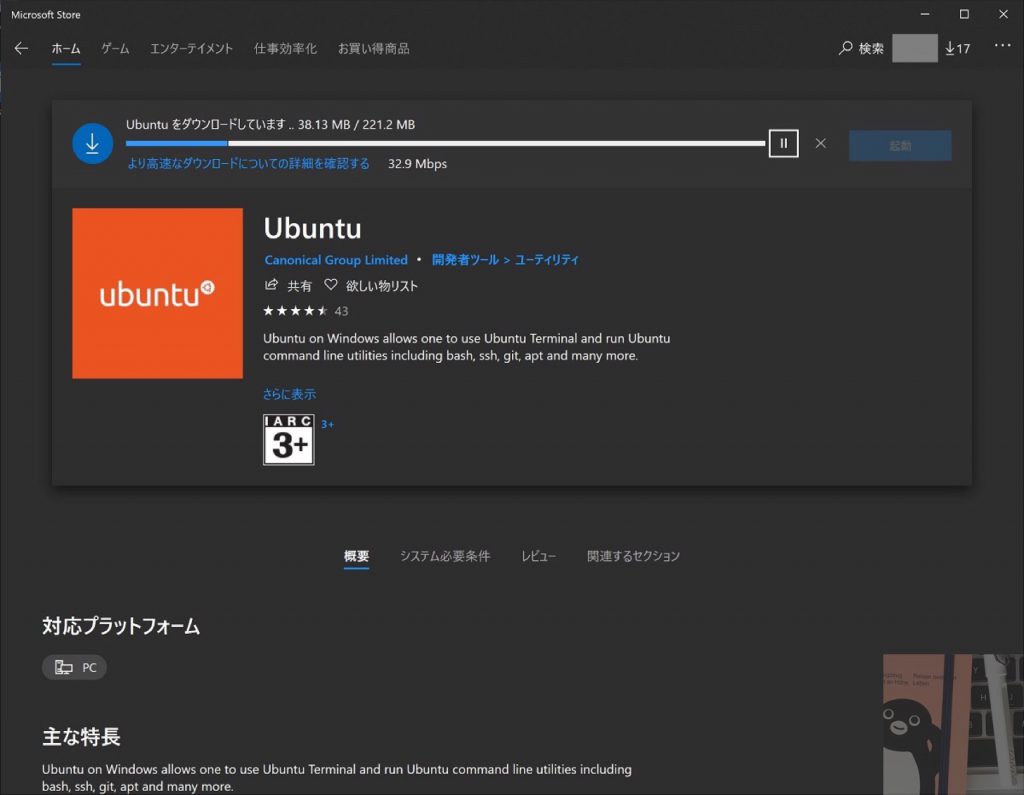Switch to the レビュー tab
This screenshot has height=795, width=1024.
(539, 556)
